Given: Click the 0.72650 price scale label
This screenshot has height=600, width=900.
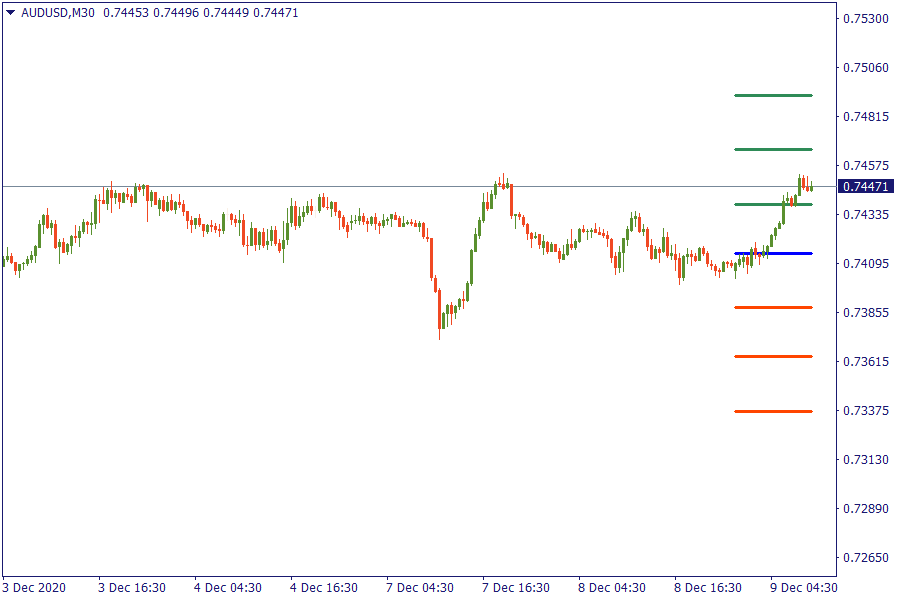Looking at the screenshot, I should coord(866,558).
